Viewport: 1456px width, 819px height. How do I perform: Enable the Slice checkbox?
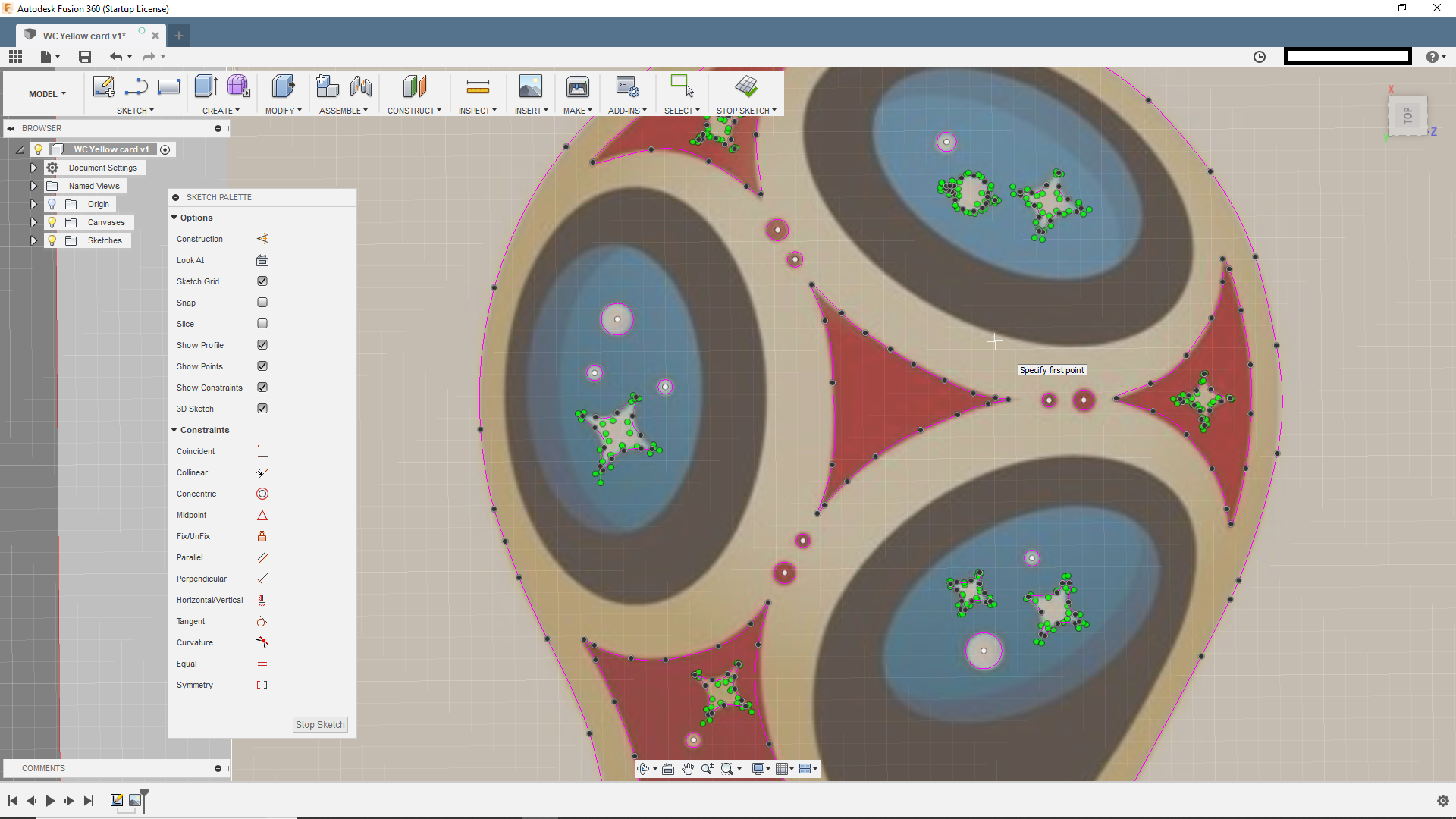pos(262,324)
